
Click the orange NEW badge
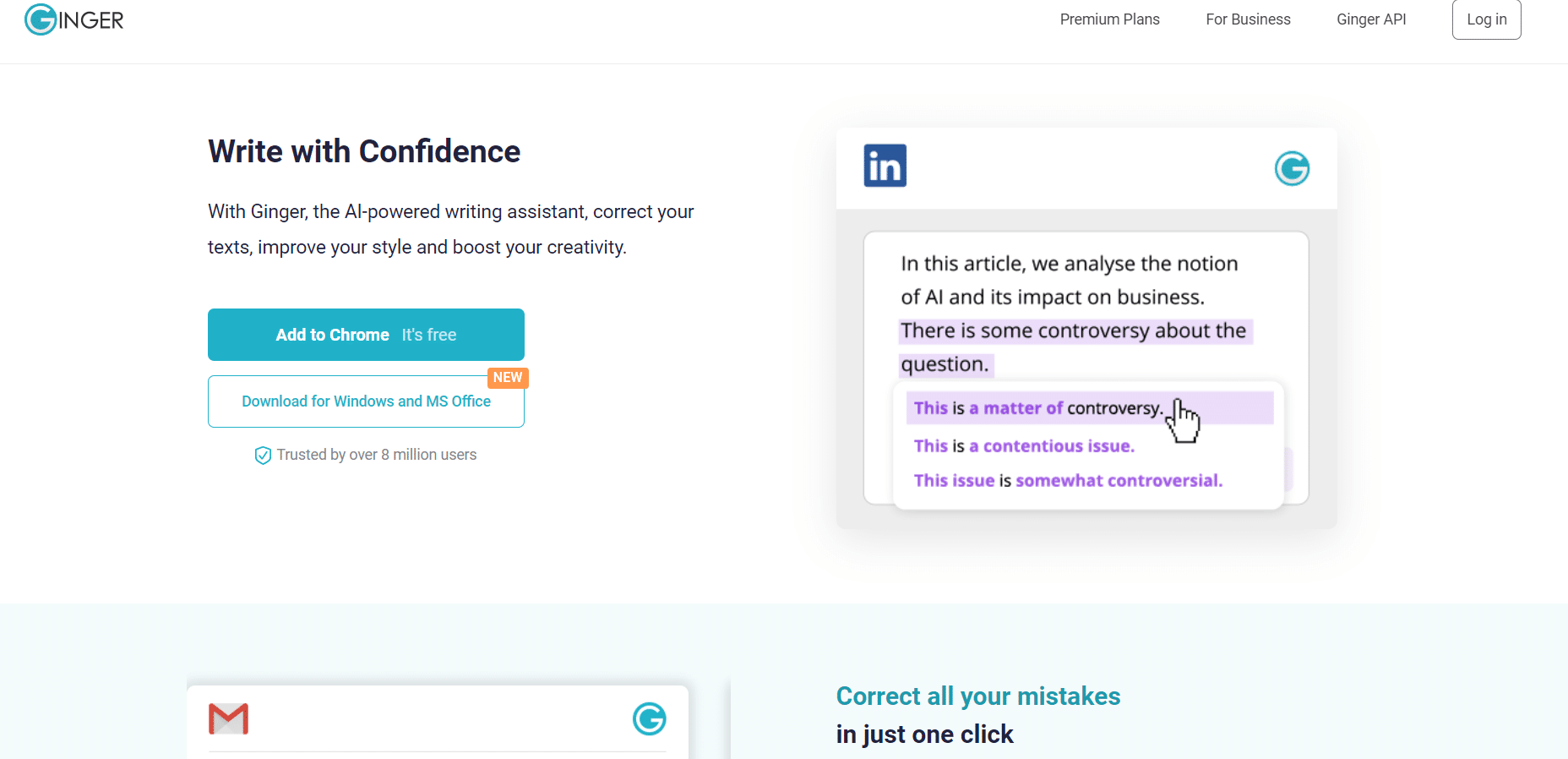pyautogui.click(x=508, y=378)
